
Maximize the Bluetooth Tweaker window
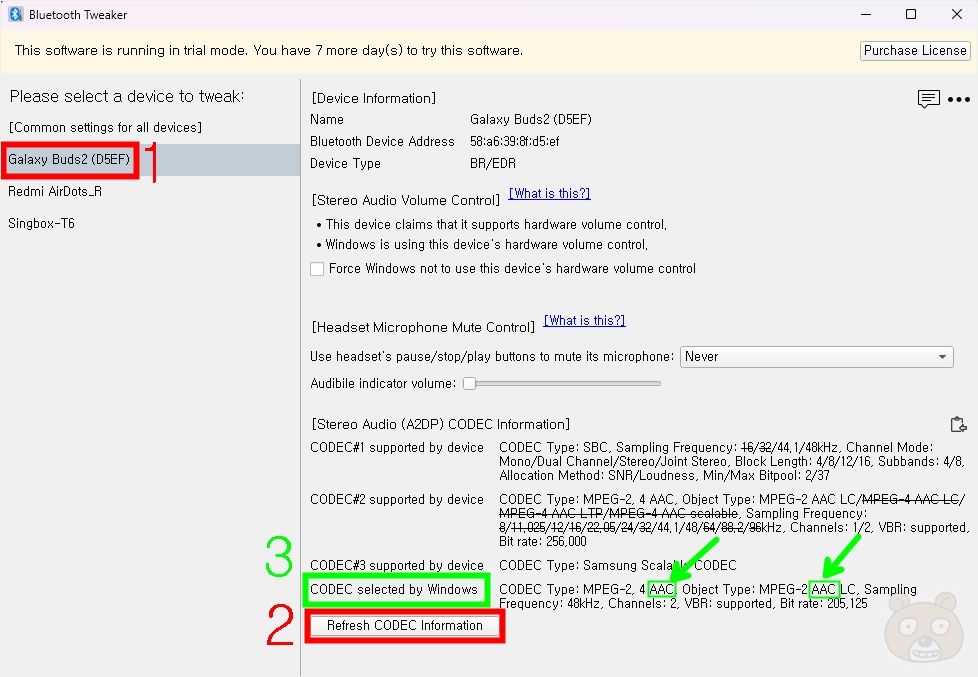(x=911, y=14)
